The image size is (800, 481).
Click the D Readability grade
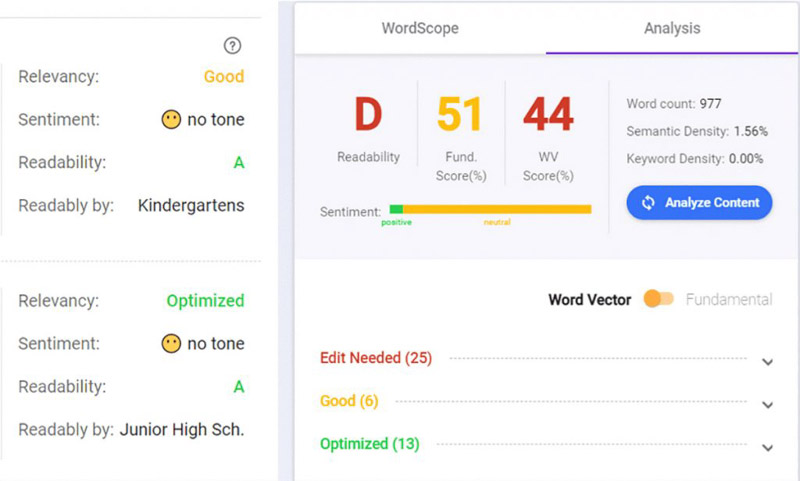tap(368, 116)
